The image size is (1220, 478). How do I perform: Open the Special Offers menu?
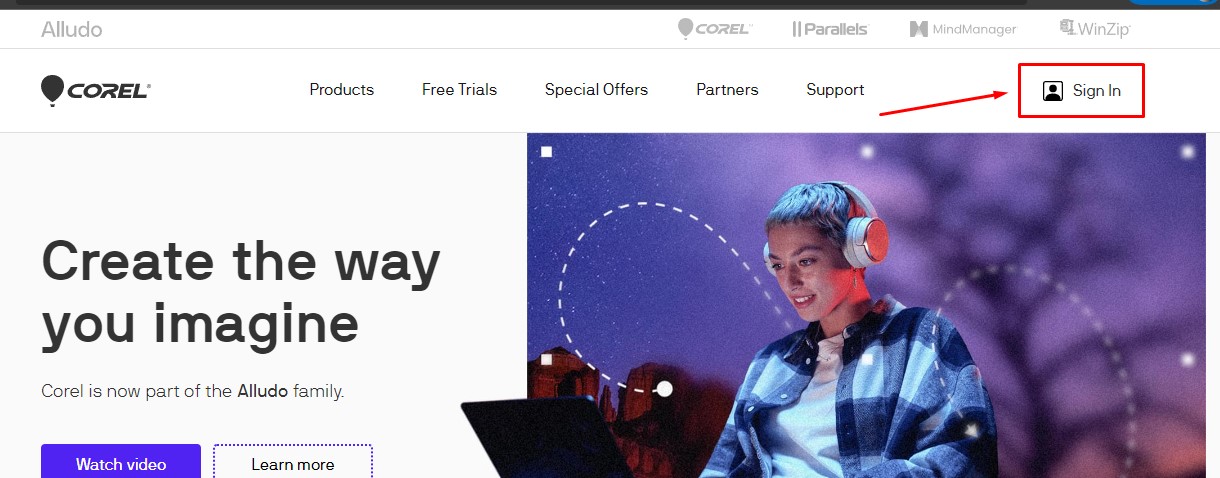[x=596, y=90]
